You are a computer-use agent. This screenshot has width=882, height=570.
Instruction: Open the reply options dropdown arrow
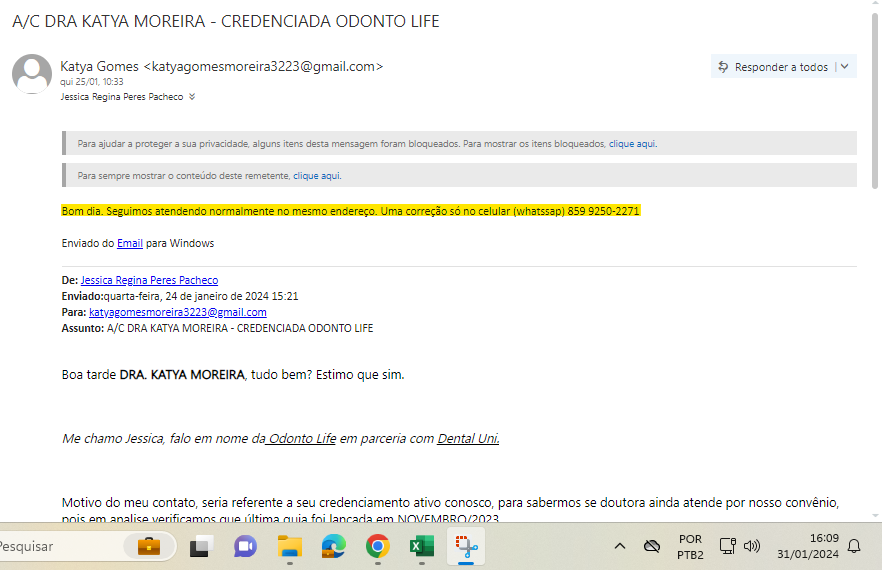845,67
